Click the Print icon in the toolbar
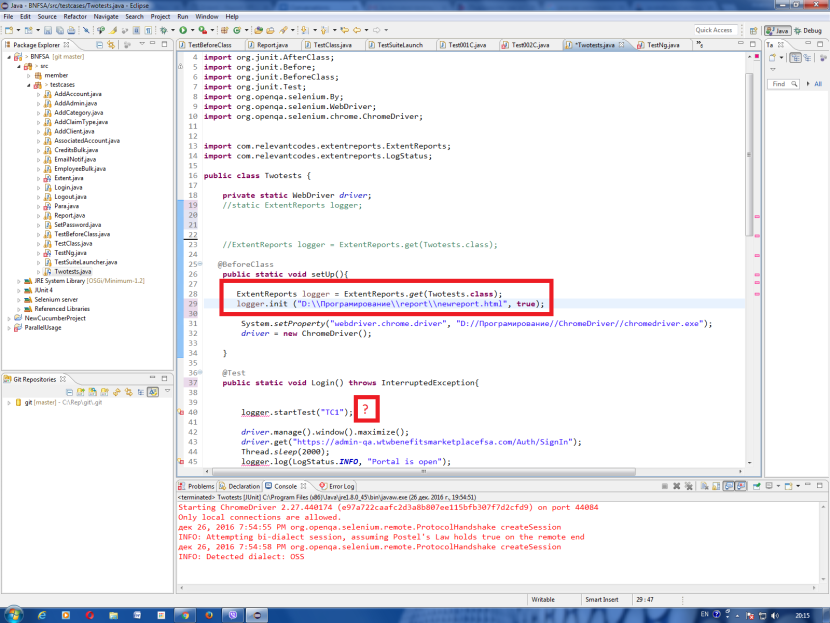 pos(69,31)
